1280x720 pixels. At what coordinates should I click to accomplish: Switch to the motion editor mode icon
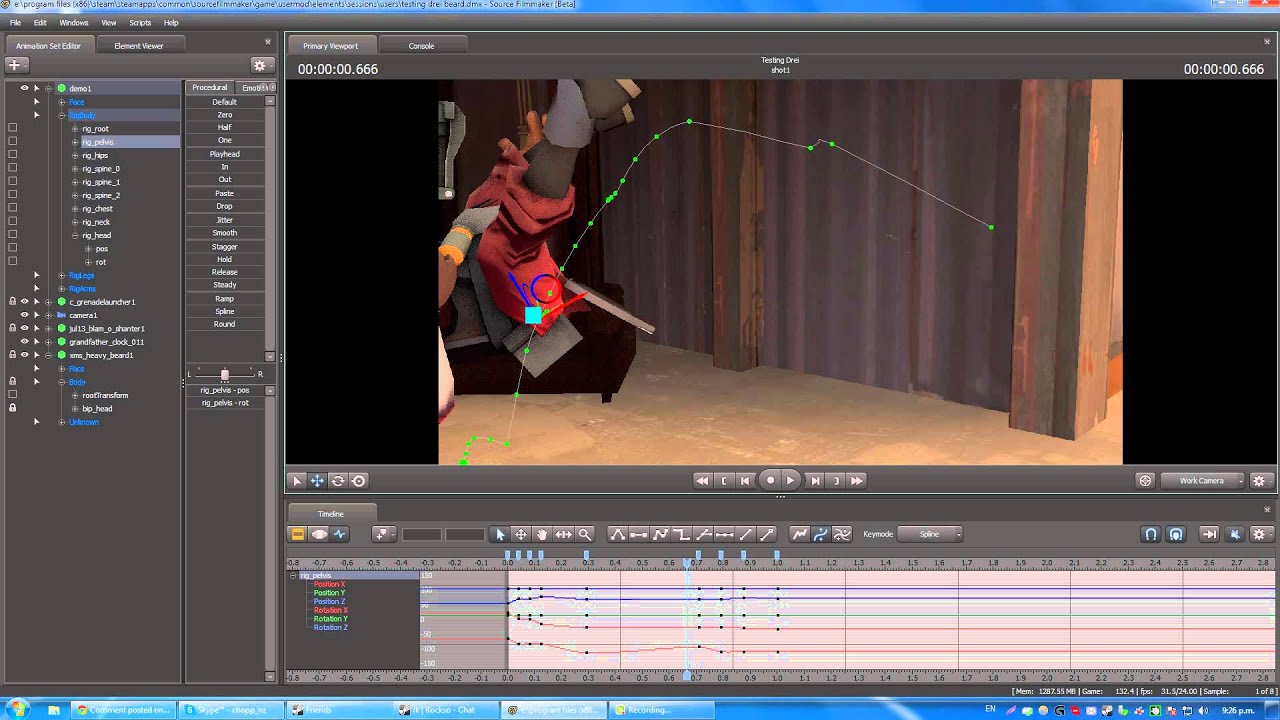tap(319, 534)
